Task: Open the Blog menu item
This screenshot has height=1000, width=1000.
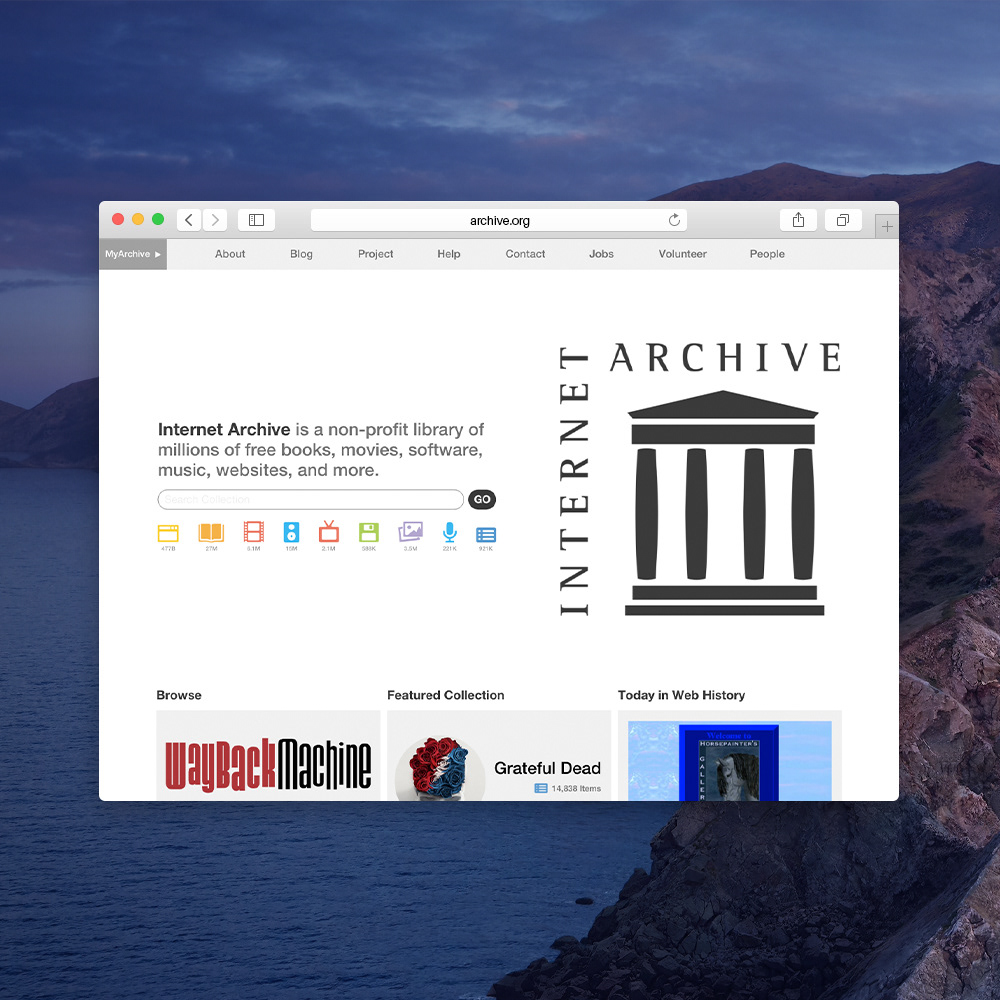Action: (301, 254)
